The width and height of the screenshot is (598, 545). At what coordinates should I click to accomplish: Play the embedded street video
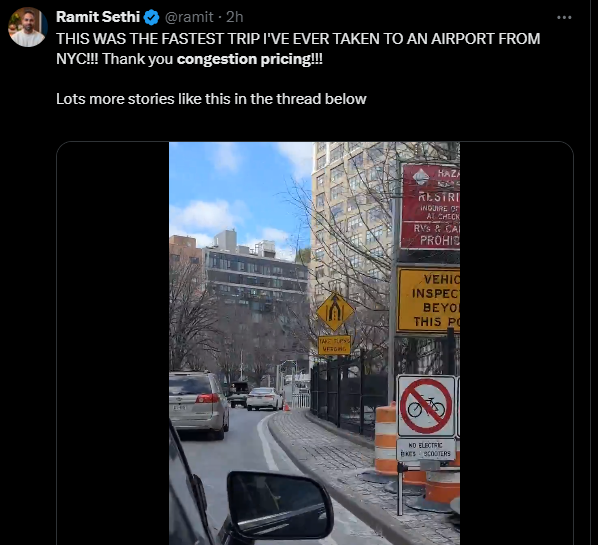(314, 343)
